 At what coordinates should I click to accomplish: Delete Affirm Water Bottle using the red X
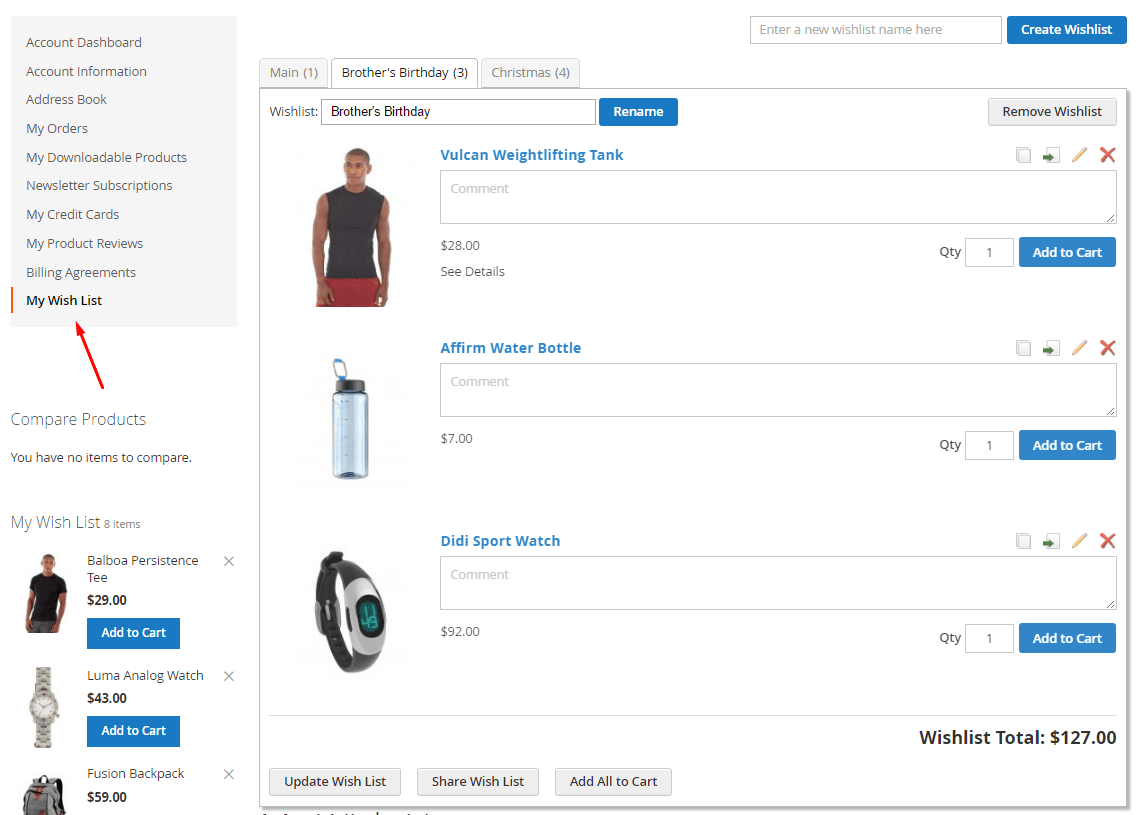[1107, 348]
